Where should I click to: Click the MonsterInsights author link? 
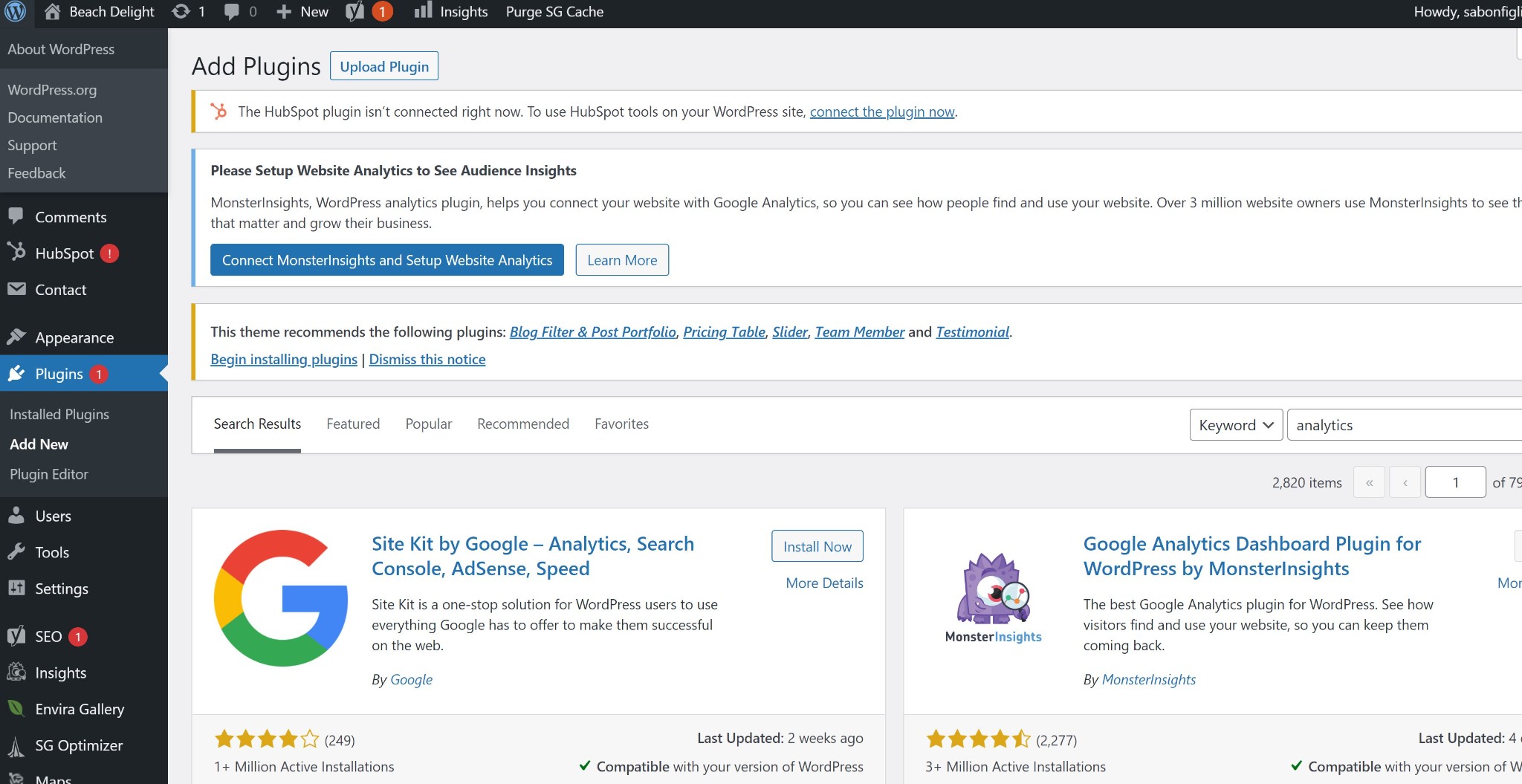1149,679
